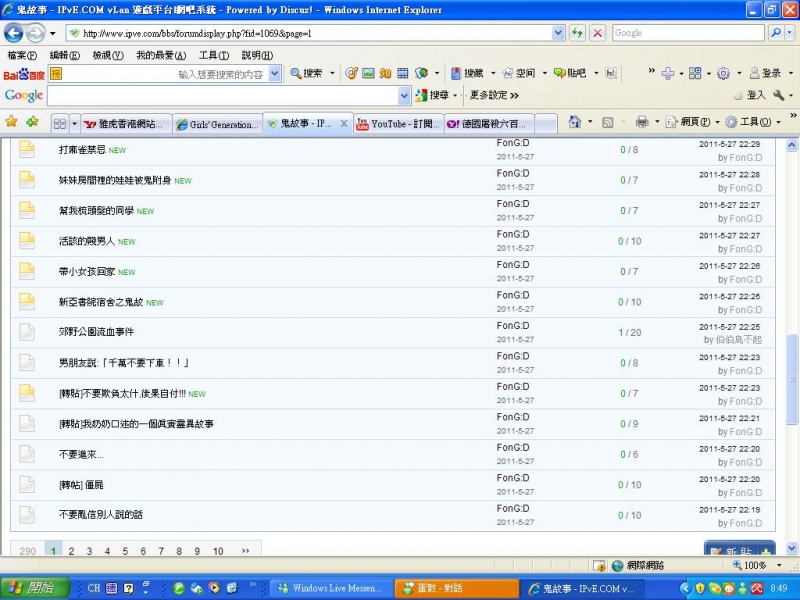This screenshot has height=600, width=800.
Task: Click the printer icon in the browser toolbar
Action: (641, 121)
